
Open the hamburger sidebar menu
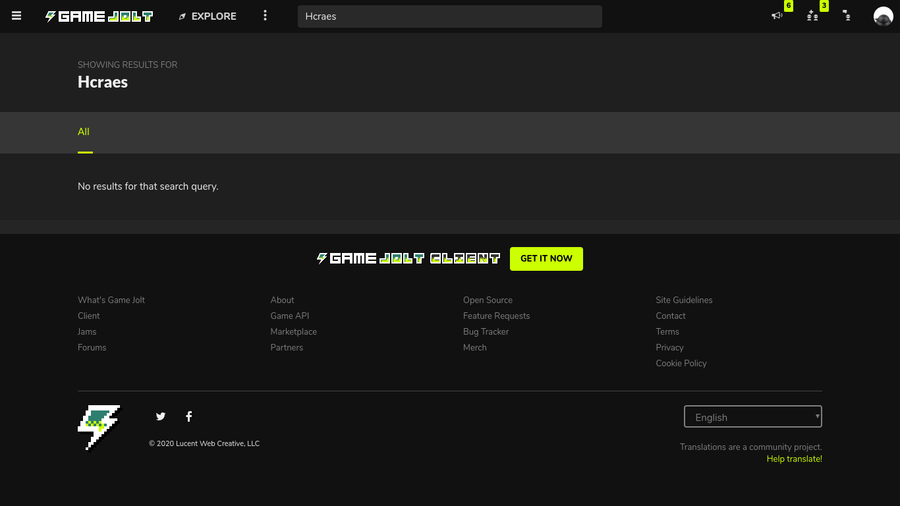coord(16,16)
